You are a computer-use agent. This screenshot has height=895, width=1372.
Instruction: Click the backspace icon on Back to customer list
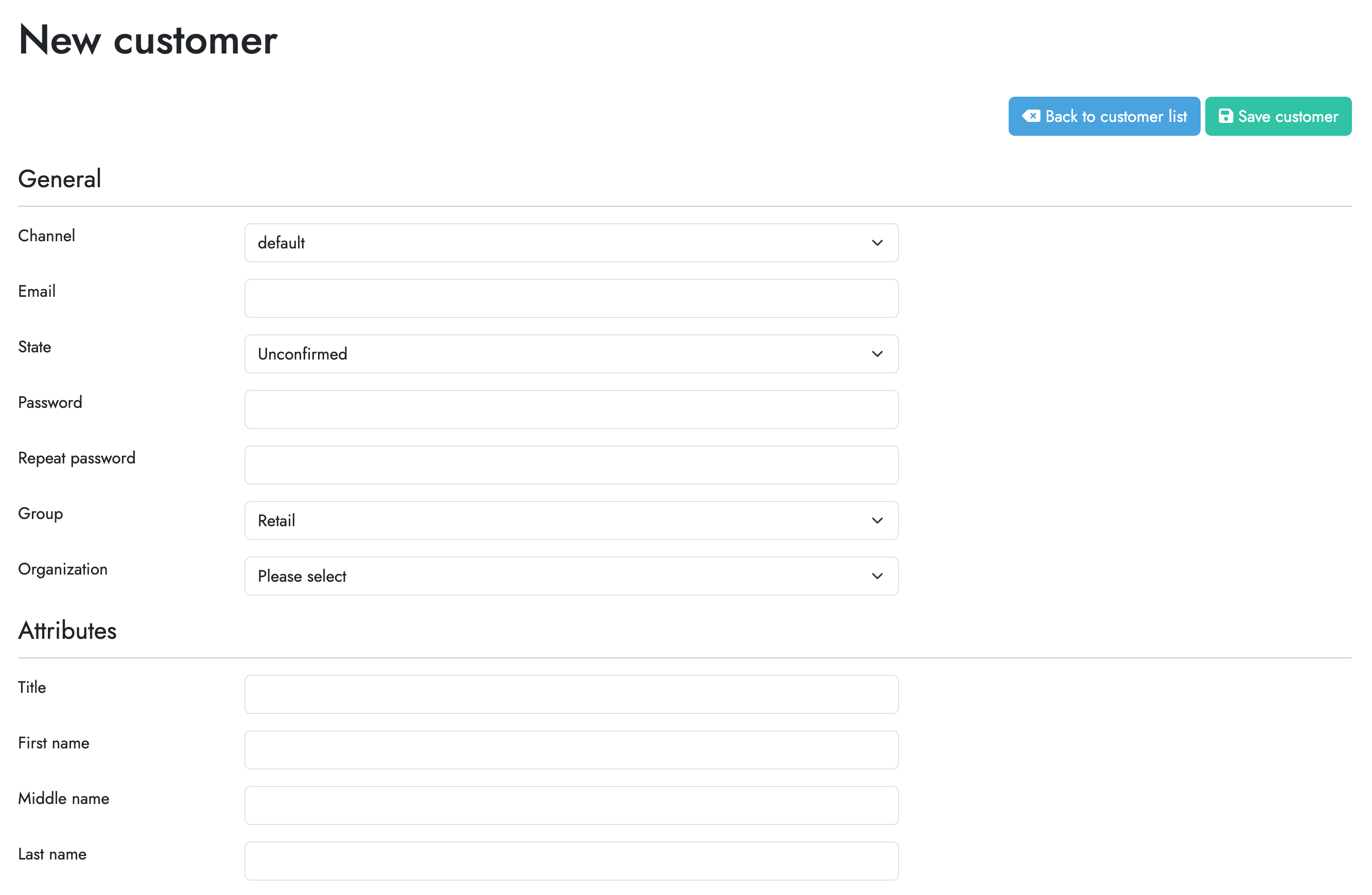1032,116
